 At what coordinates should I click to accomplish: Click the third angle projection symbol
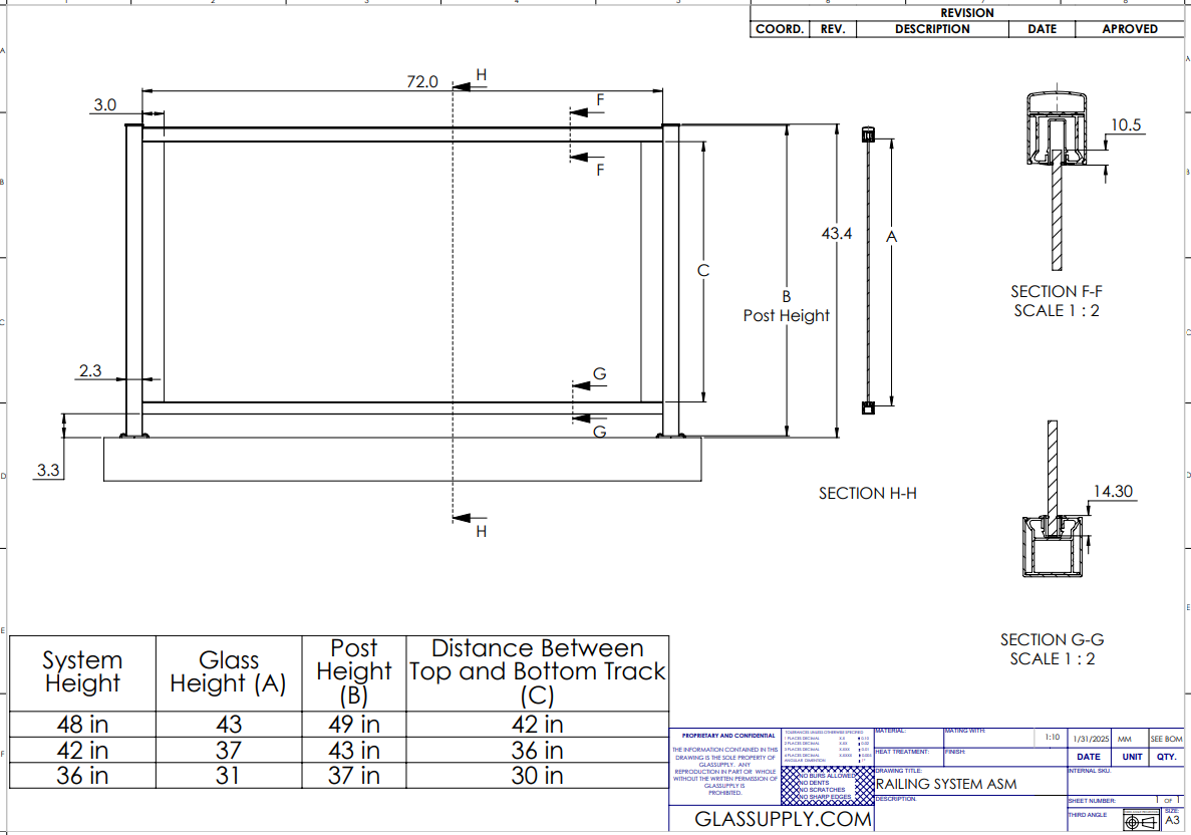click(1141, 822)
